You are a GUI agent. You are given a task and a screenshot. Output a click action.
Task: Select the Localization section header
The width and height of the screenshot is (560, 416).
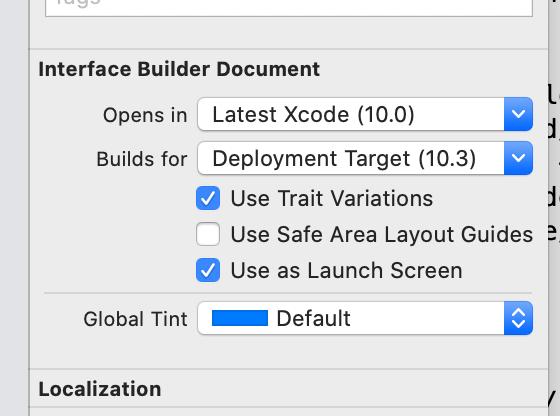pyautogui.click(x=100, y=389)
